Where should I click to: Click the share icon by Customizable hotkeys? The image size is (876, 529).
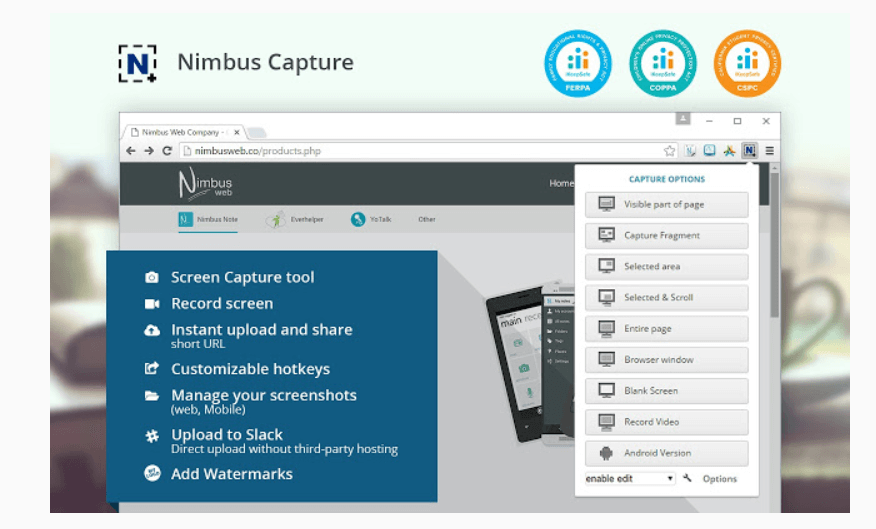click(152, 368)
